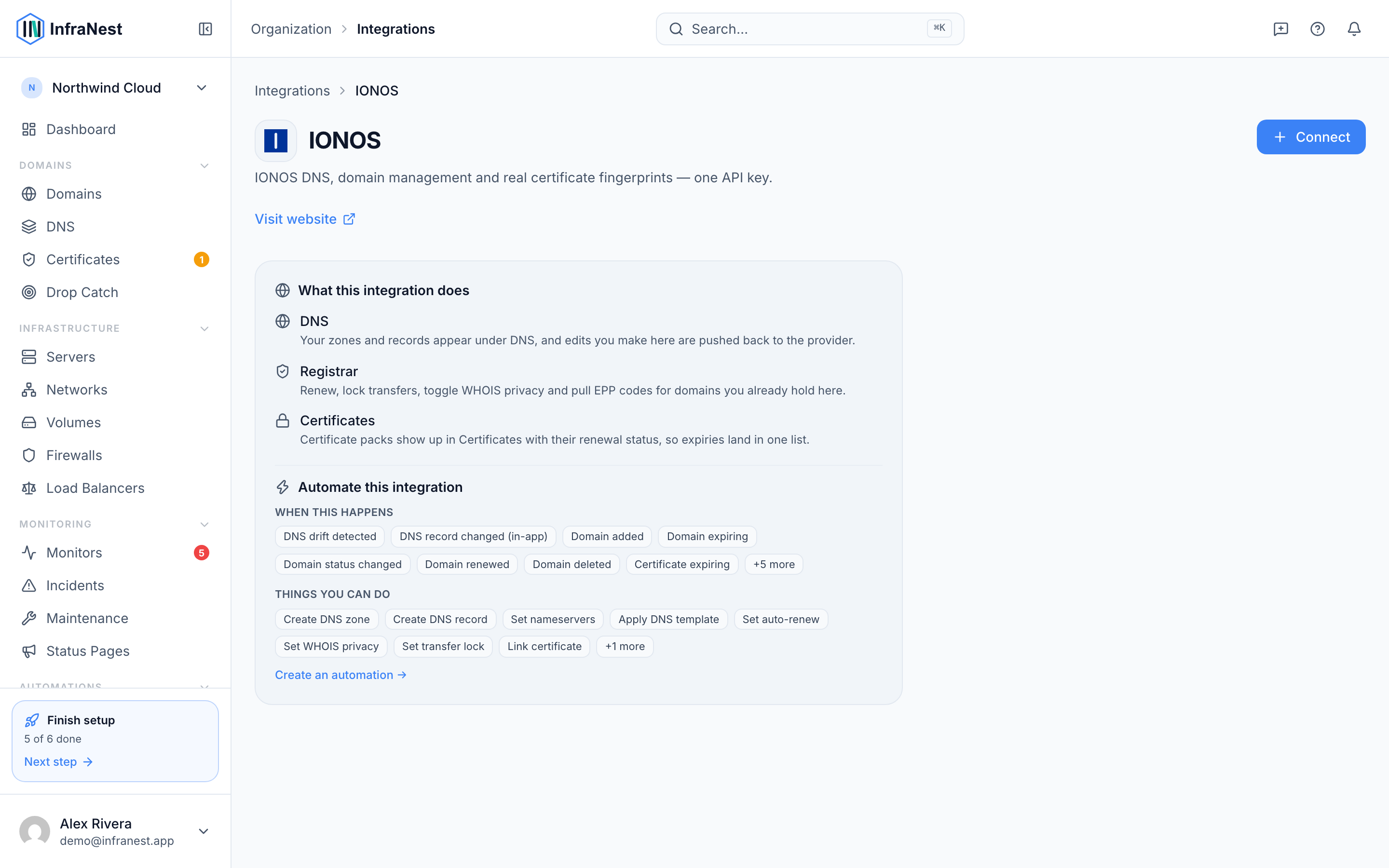This screenshot has width=1389, height=868.
Task: Click the DNS layers icon in sidebar
Action: coord(29,227)
